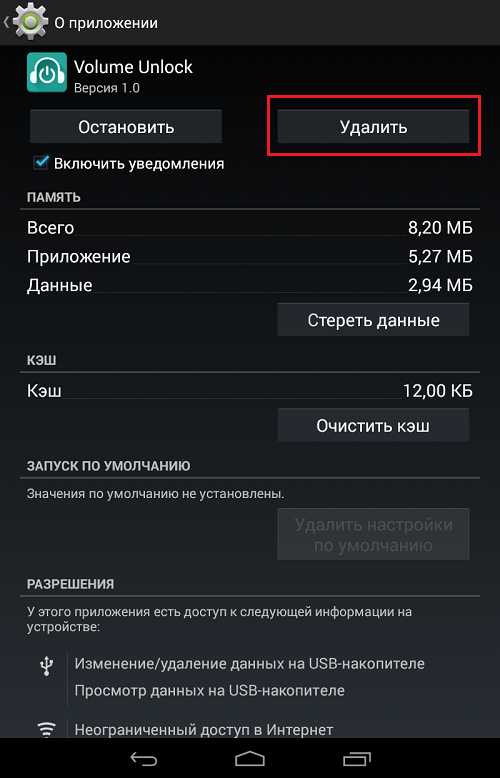Click the Удалить button
The height and width of the screenshot is (778, 500).
[373, 127]
